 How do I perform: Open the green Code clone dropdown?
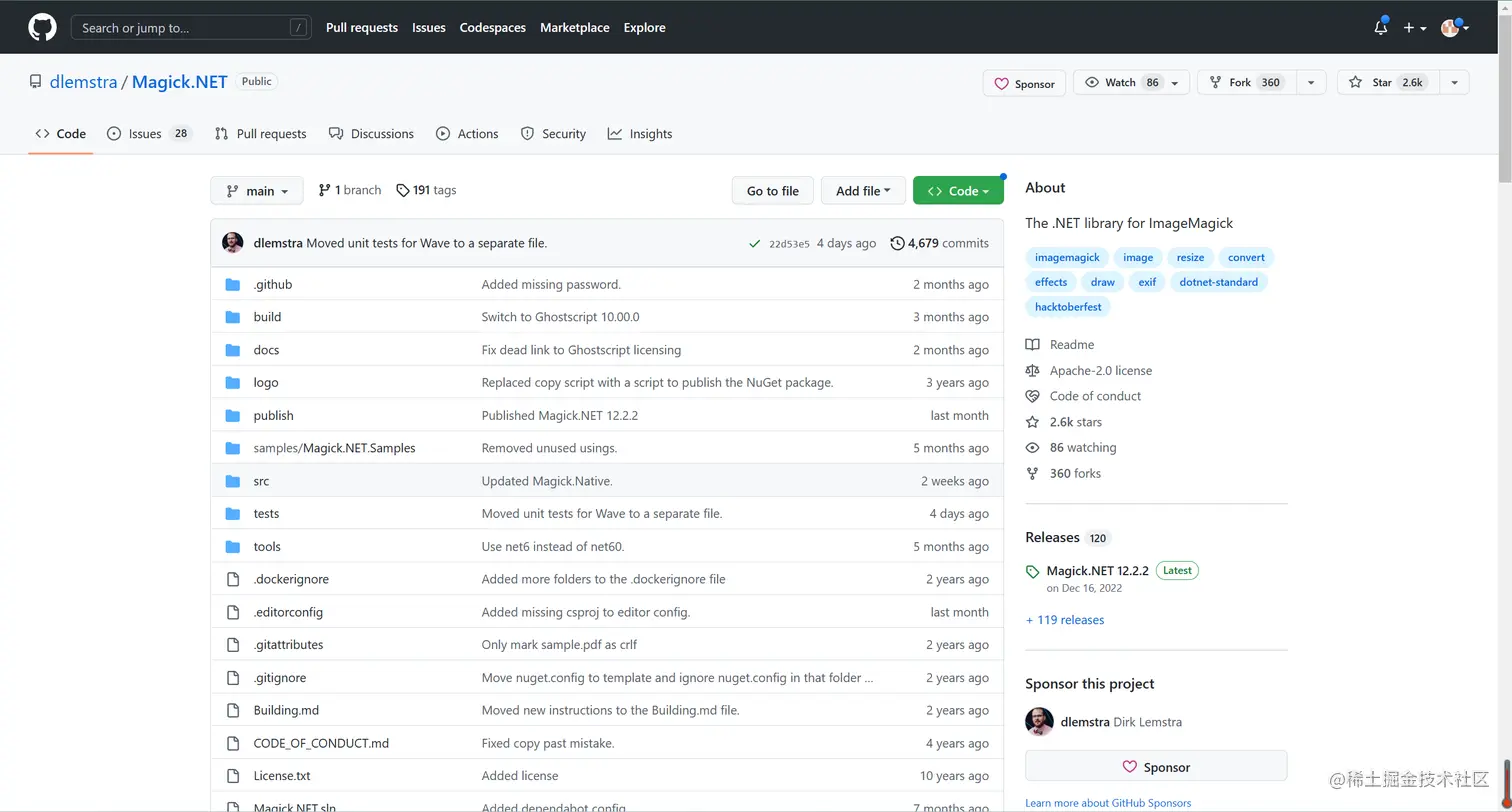click(x=958, y=191)
